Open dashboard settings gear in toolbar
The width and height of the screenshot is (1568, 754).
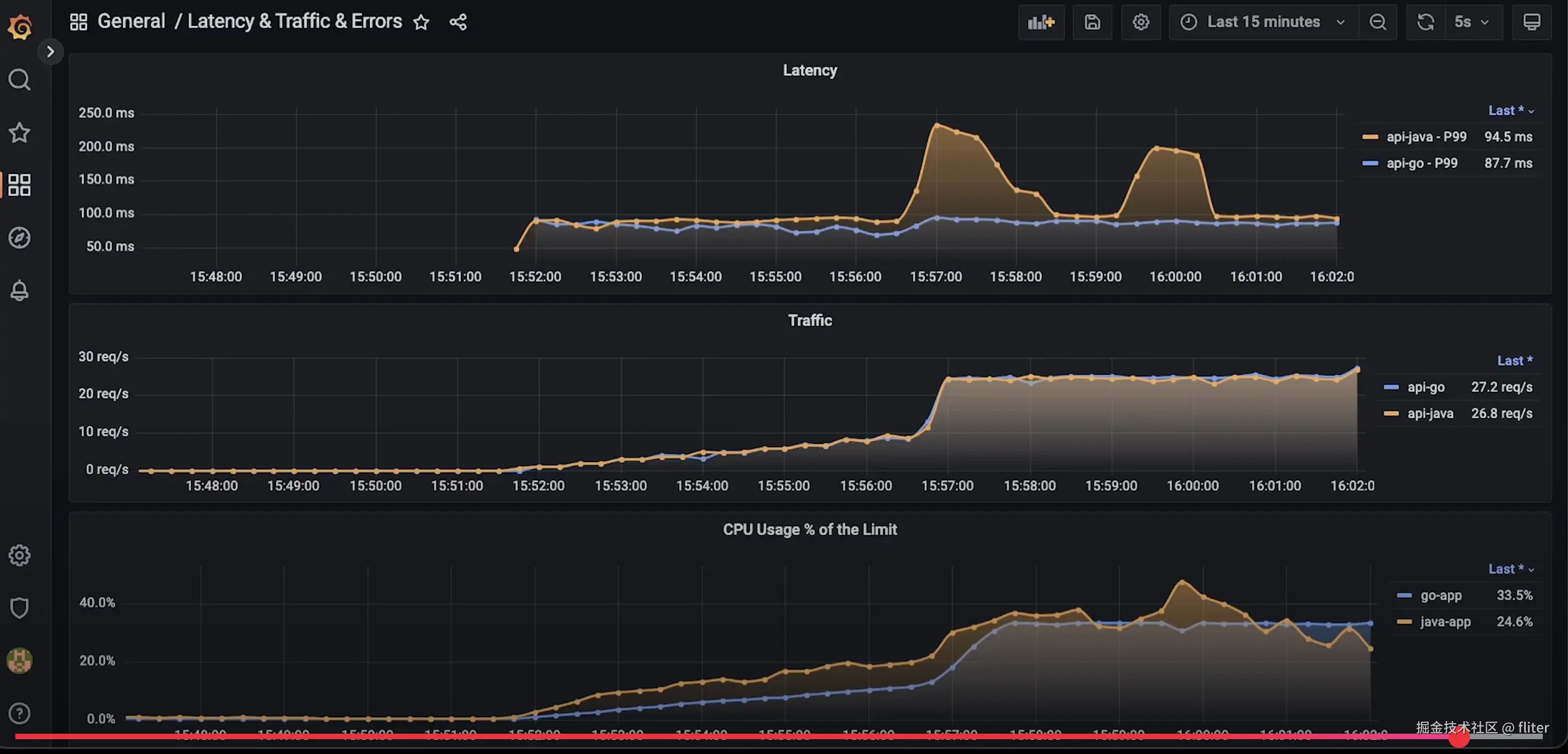pyautogui.click(x=1141, y=22)
